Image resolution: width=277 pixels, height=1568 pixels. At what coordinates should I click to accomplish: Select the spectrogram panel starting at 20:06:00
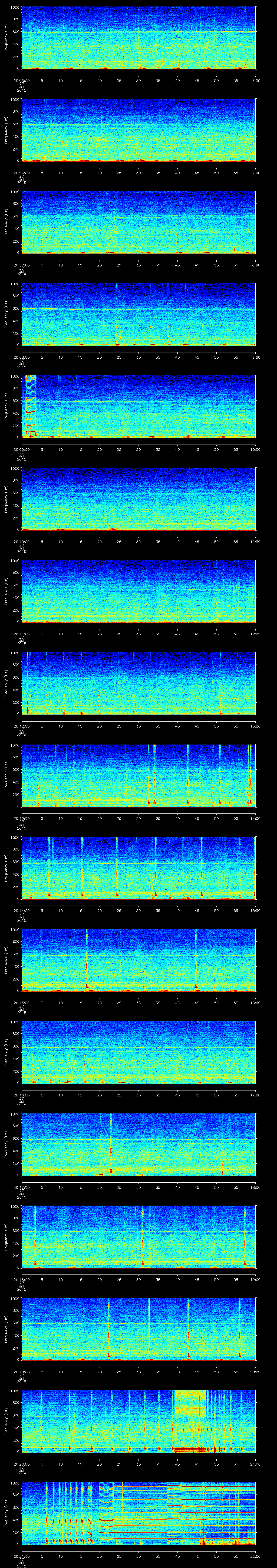point(138,130)
